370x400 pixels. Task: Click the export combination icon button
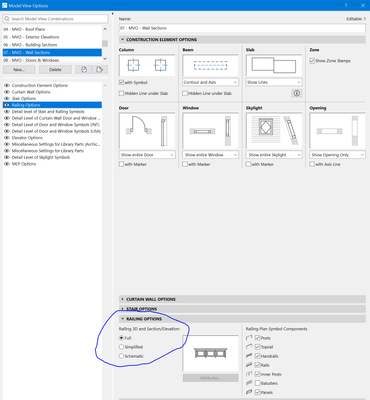pos(100,69)
